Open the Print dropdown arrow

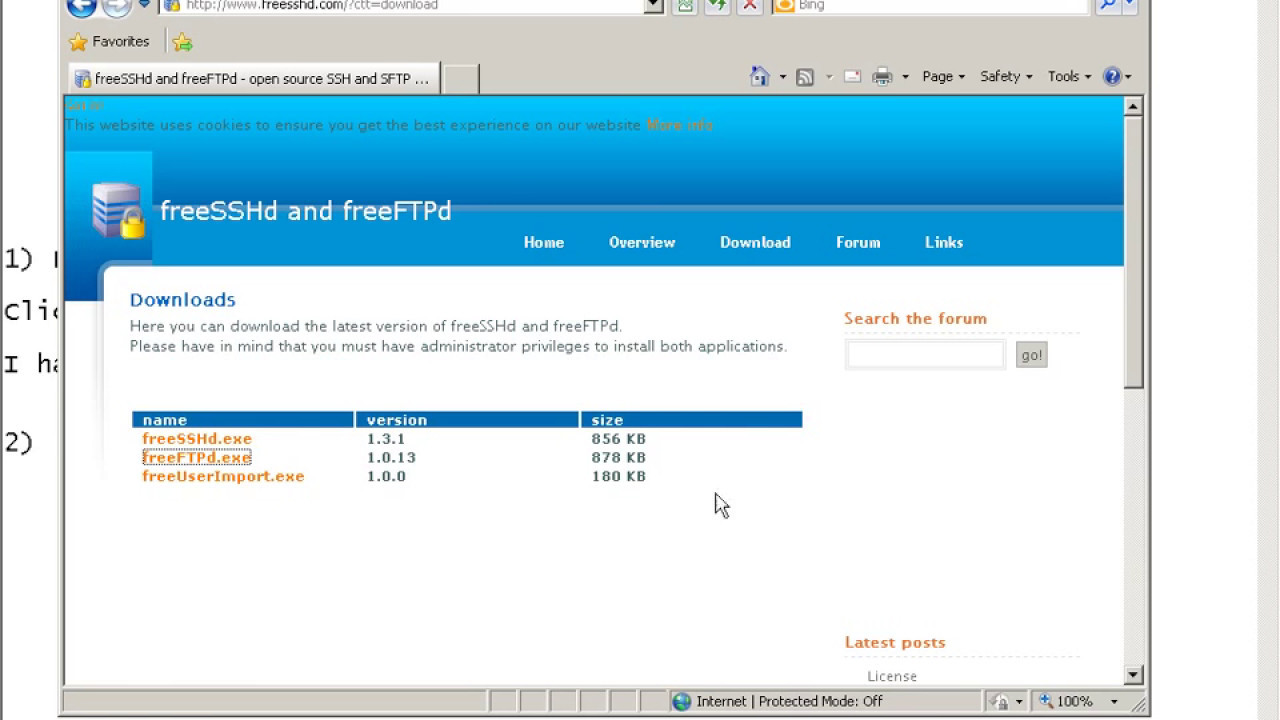point(905,77)
